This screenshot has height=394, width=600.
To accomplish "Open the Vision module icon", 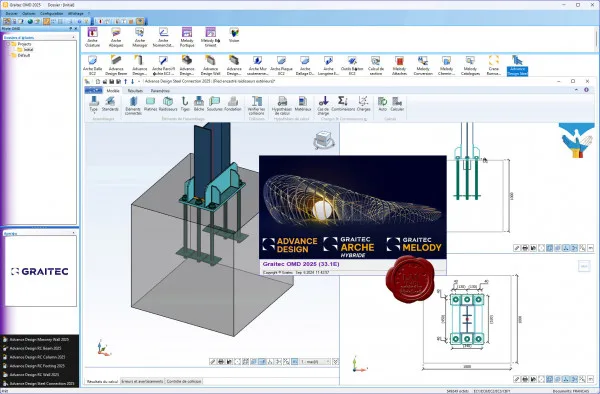I will tap(234, 35).
